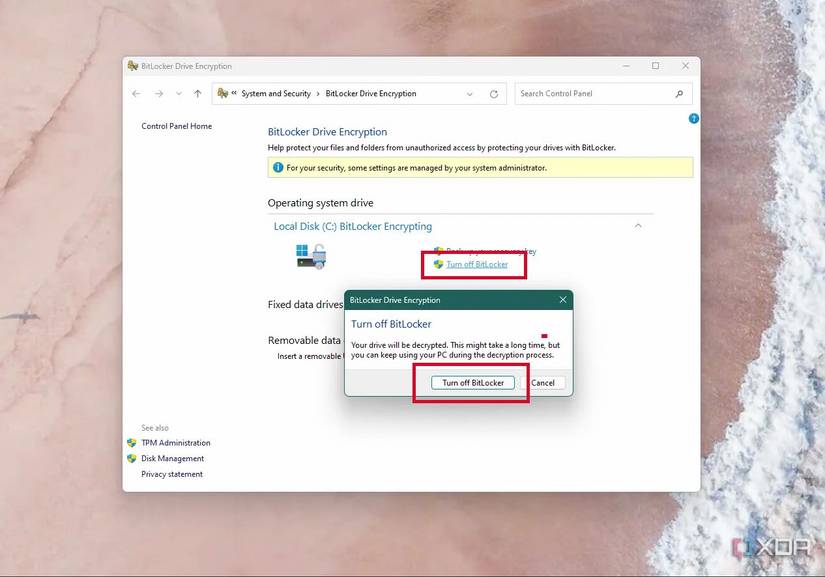This screenshot has width=825, height=577.
Task: Open recent pages dropdown beside navigation arrows
Action: pos(178,94)
